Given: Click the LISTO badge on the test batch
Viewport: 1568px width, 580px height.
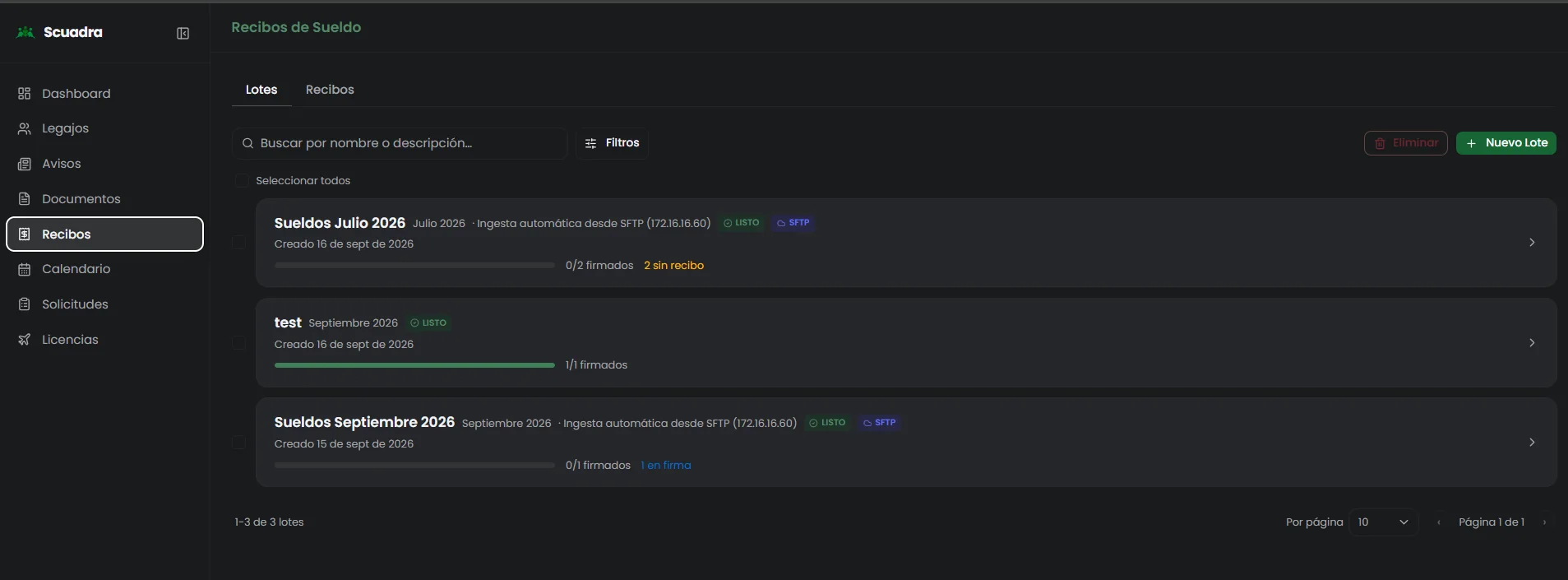Looking at the screenshot, I should click(428, 322).
